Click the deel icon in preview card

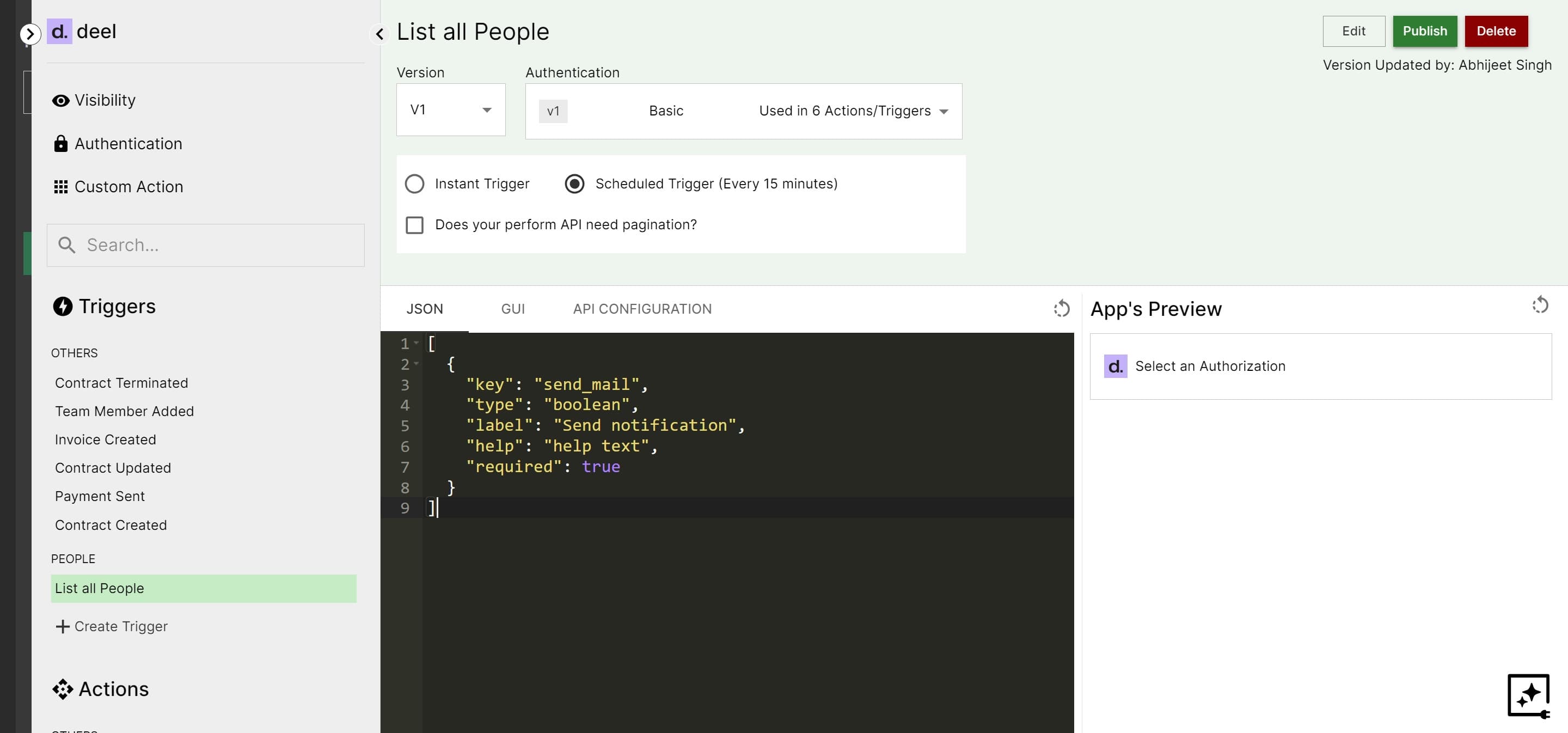1115,366
